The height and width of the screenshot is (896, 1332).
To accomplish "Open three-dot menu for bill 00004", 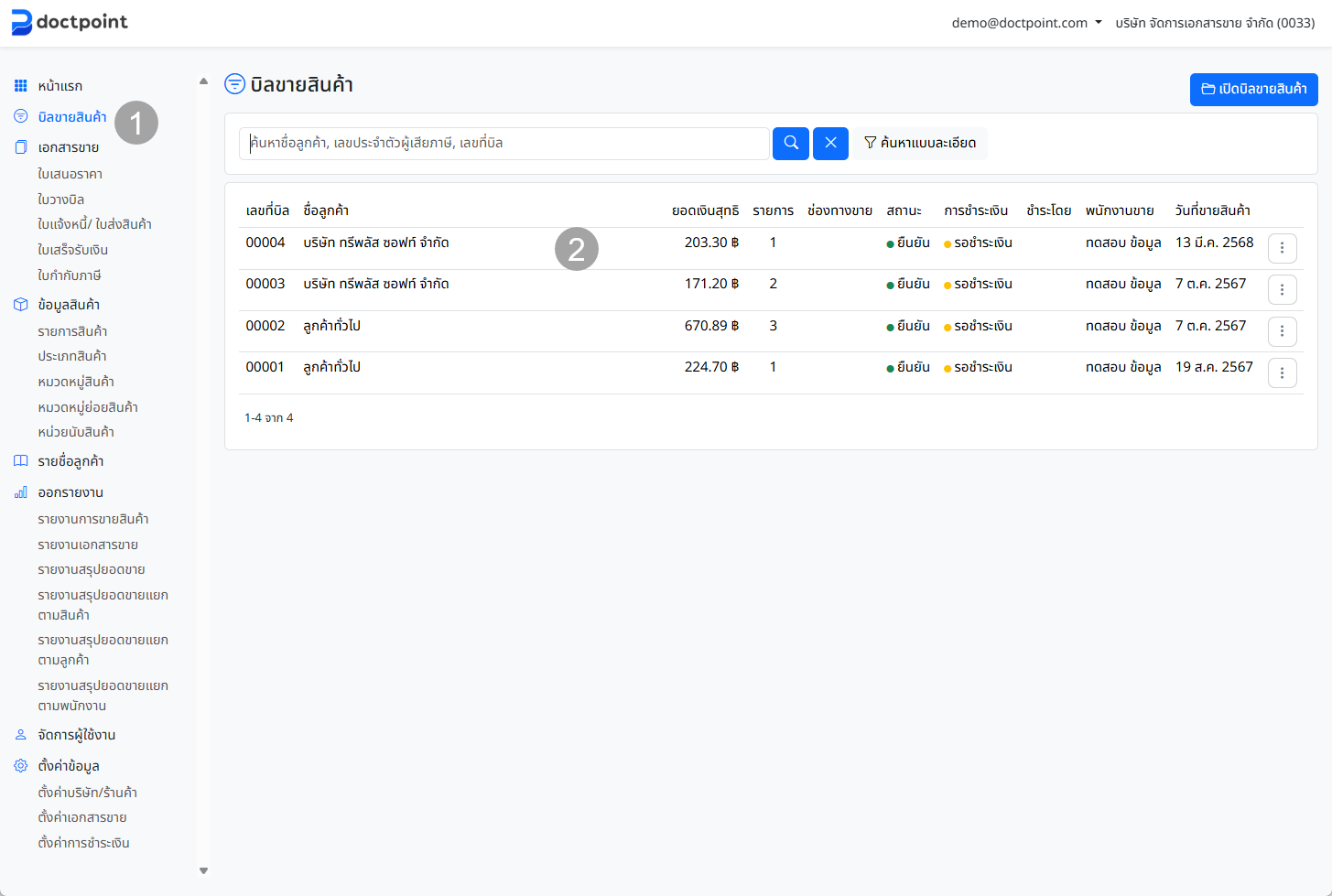I will pyautogui.click(x=1282, y=248).
